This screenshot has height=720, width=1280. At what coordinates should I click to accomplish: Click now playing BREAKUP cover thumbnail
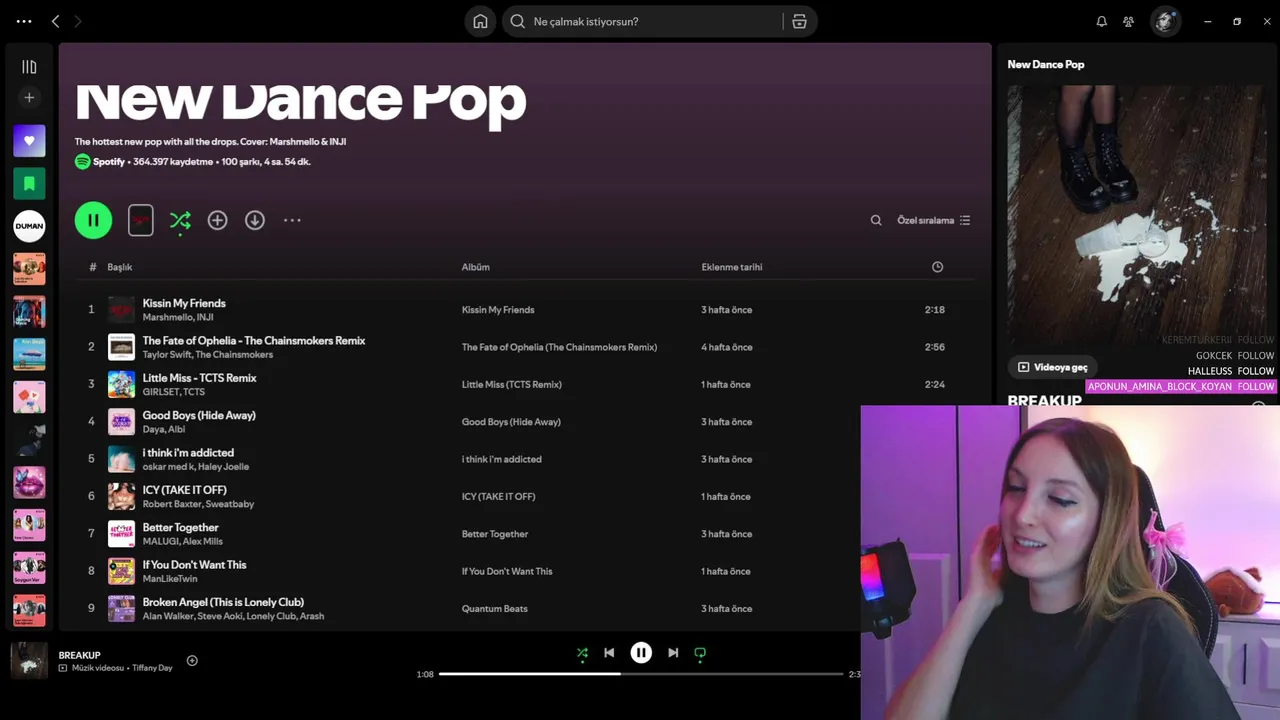tap(29, 660)
